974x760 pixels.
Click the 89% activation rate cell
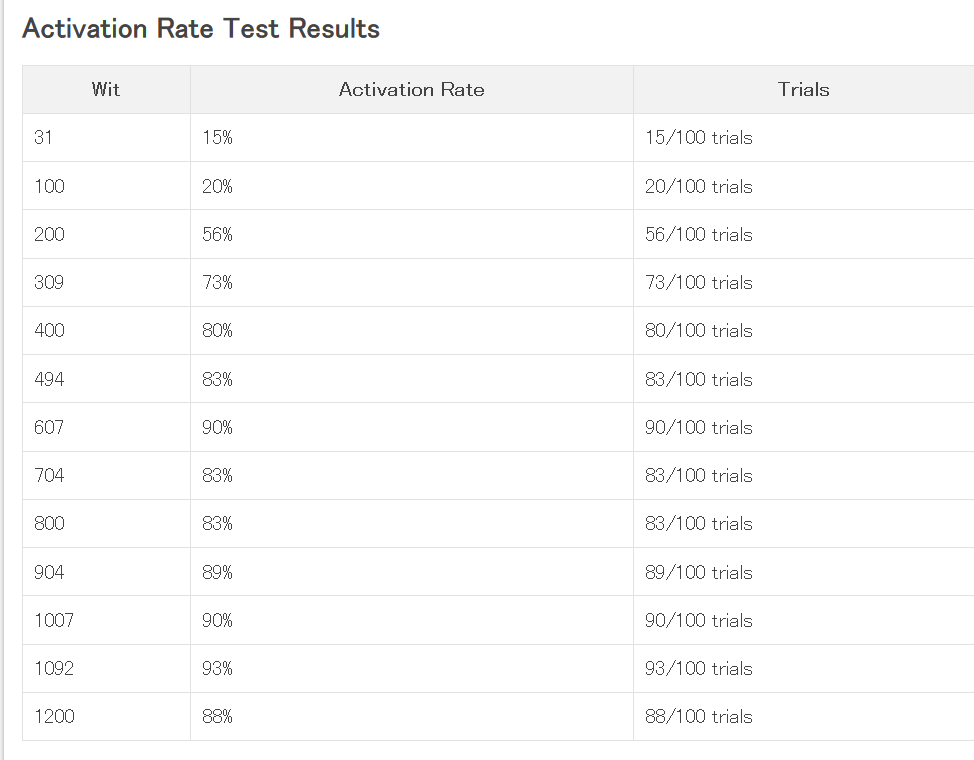click(412, 572)
